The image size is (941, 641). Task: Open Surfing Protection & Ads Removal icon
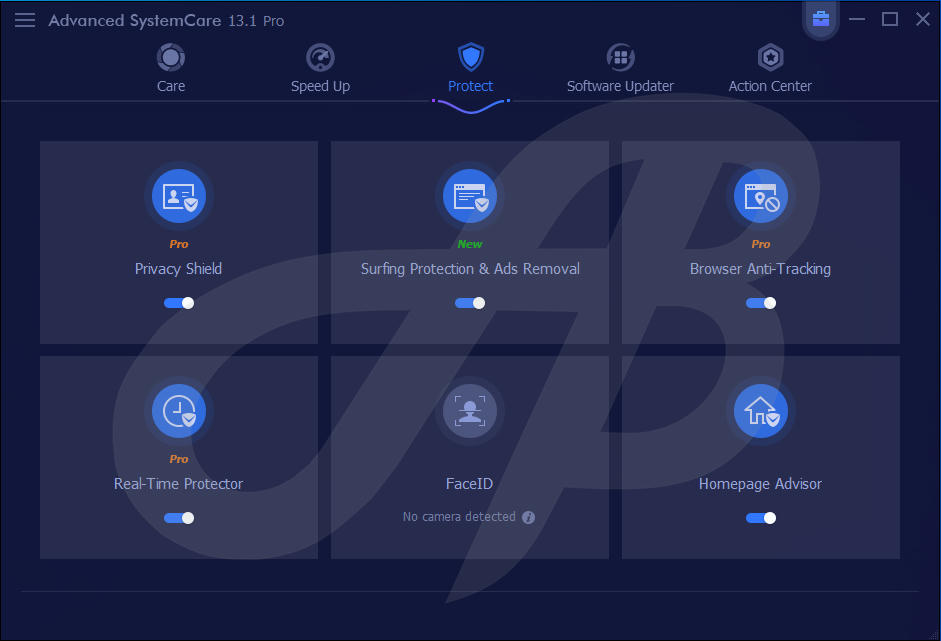pos(470,196)
